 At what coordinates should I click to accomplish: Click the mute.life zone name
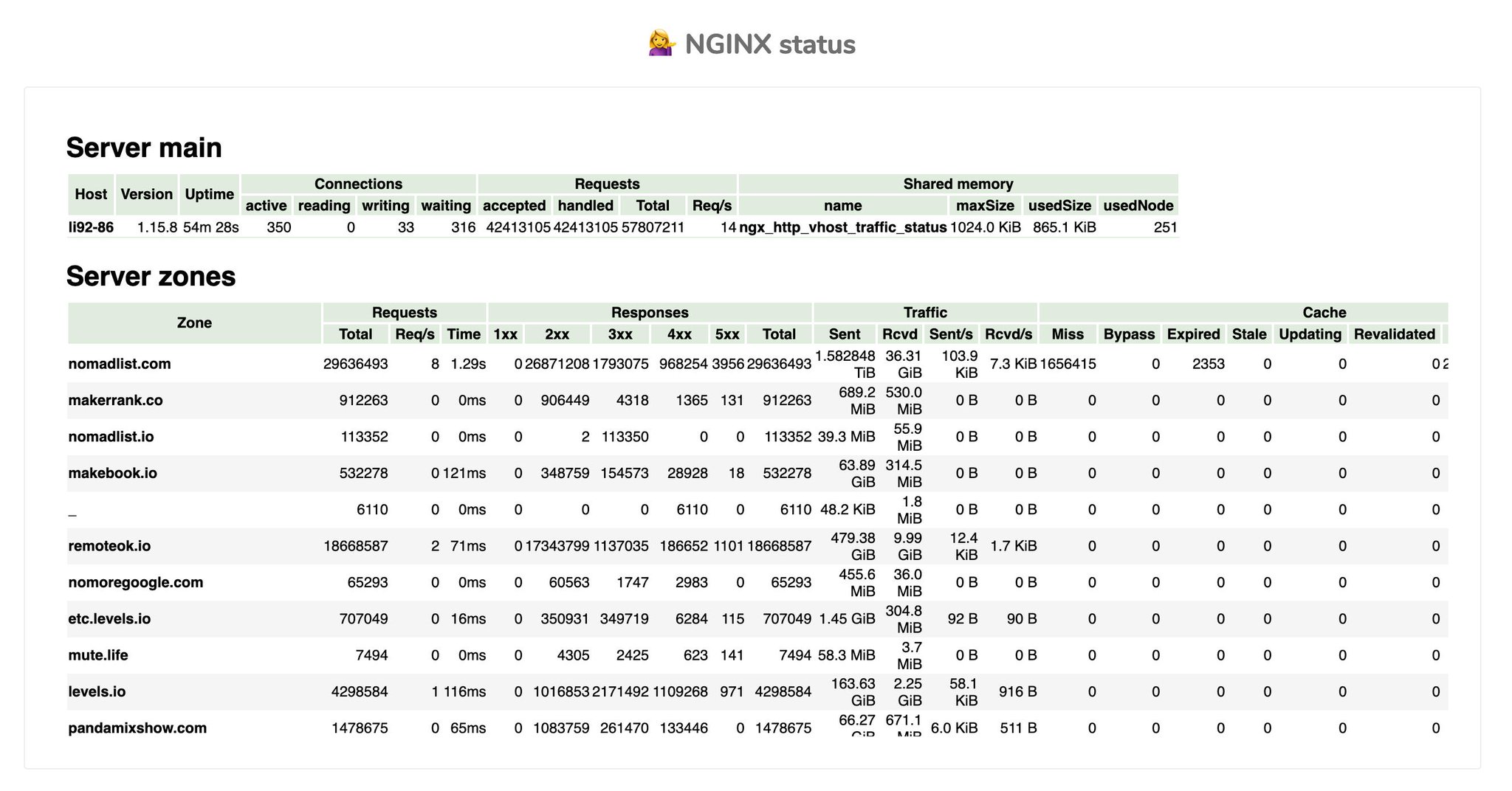tap(97, 655)
